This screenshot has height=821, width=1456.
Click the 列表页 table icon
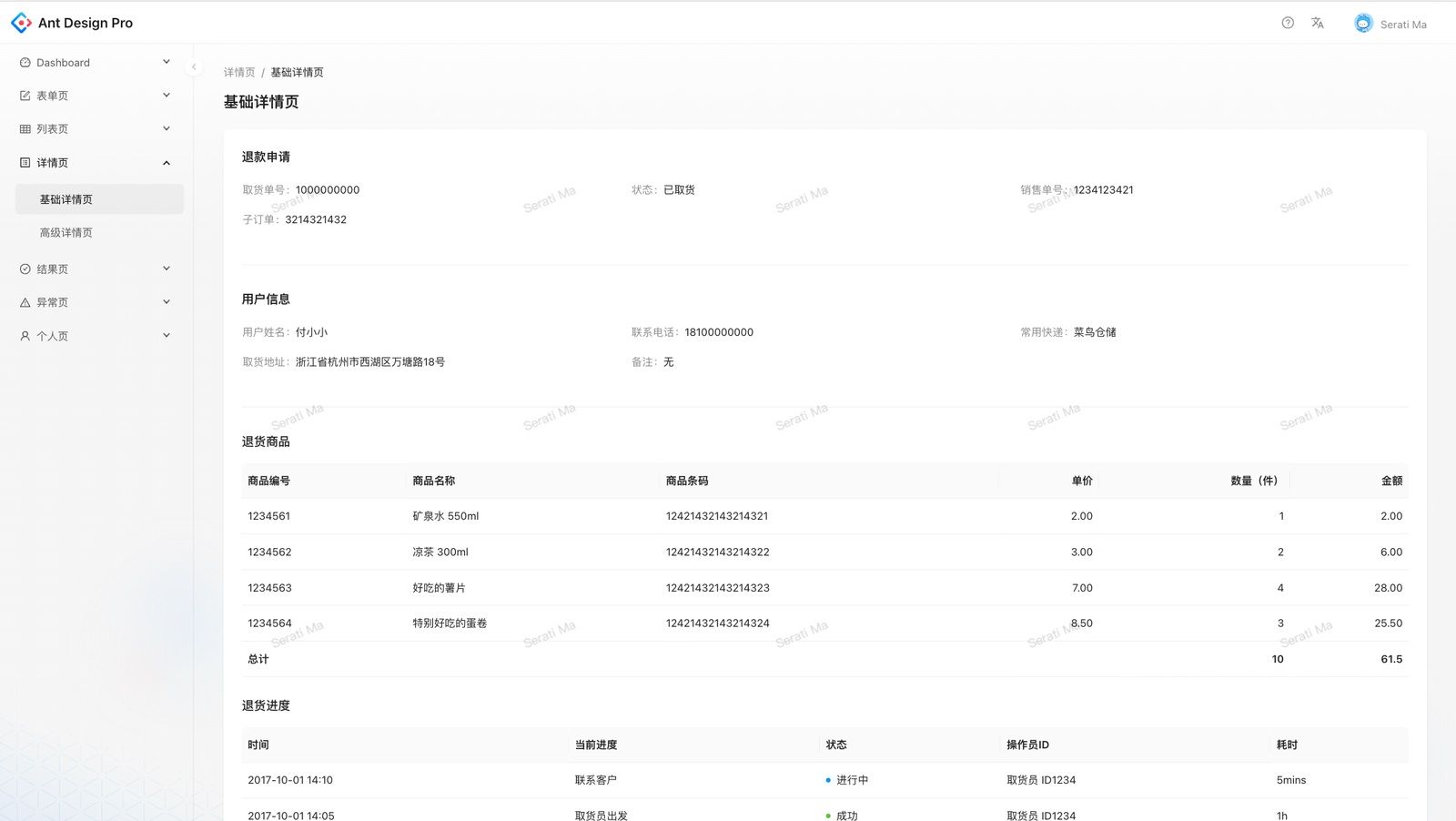tap(25, 129)
